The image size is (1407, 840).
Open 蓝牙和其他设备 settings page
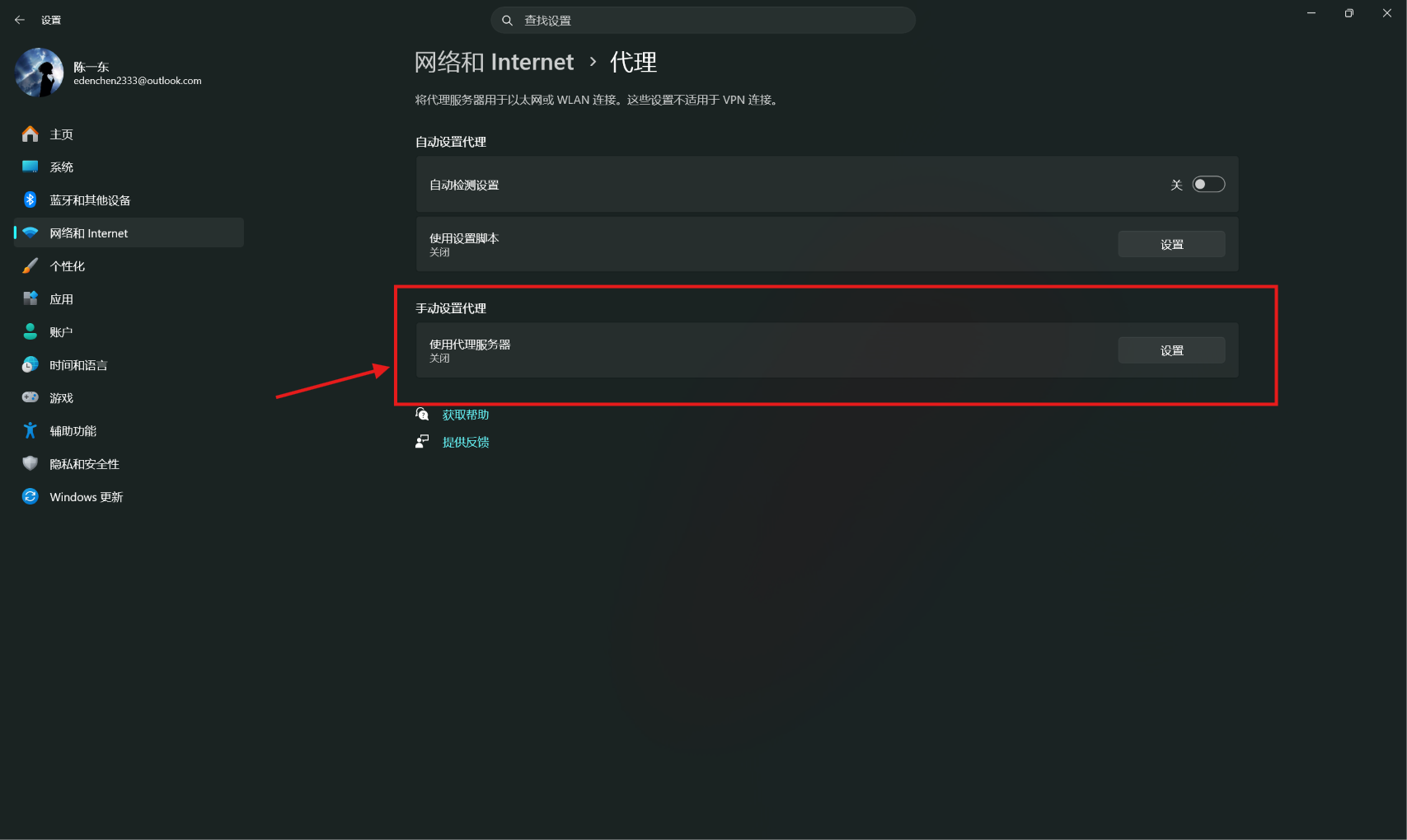tap(129, 199)
